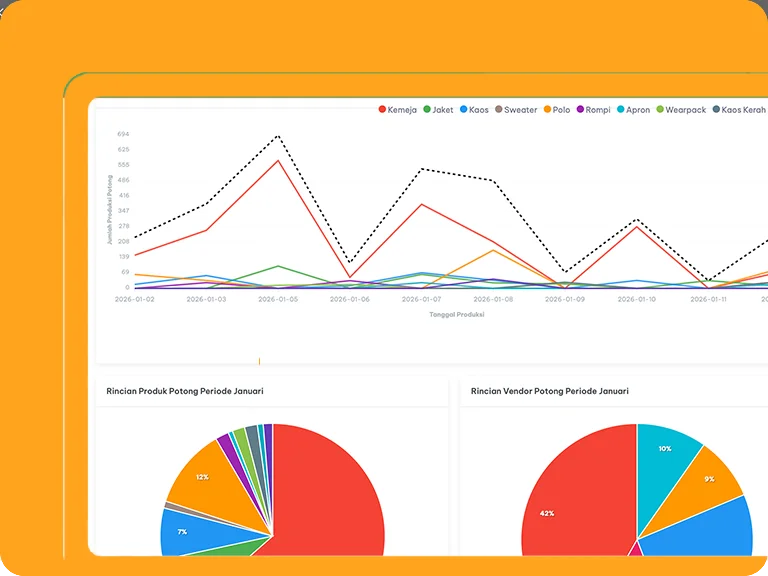The image size is (768, 576).
Task: Click the Apron legend entry
Action: [634, 110]
